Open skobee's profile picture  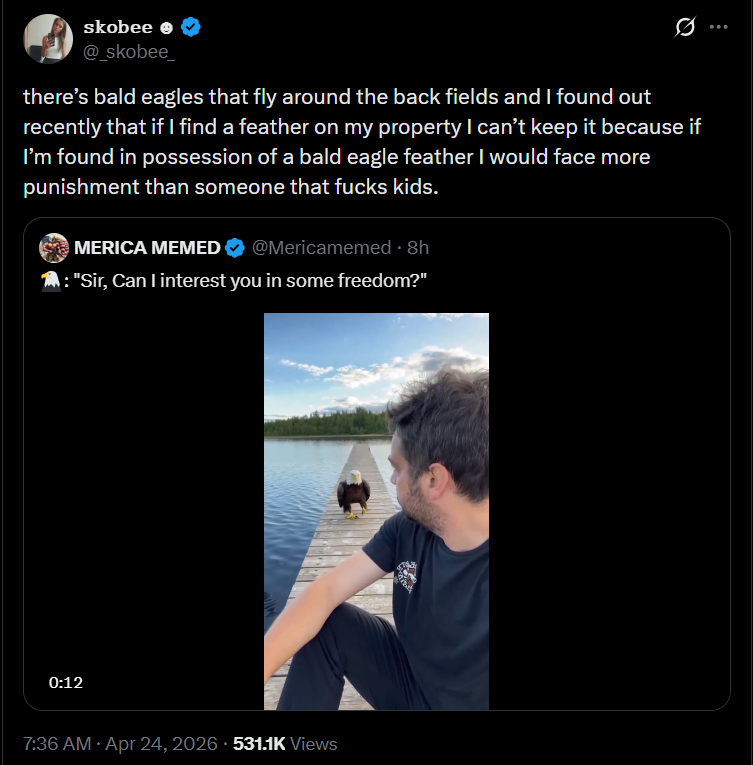(x=47, y=39)
